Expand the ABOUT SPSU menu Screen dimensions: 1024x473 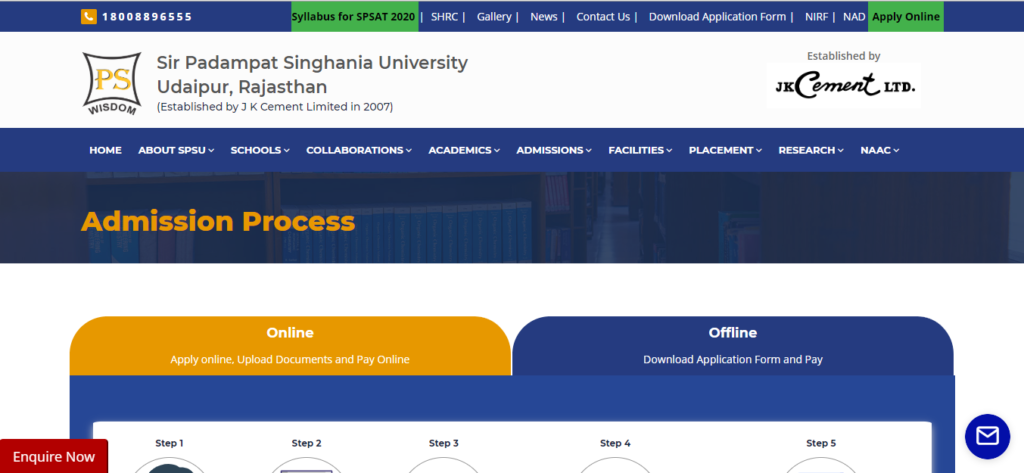click(x=176, y=150)
